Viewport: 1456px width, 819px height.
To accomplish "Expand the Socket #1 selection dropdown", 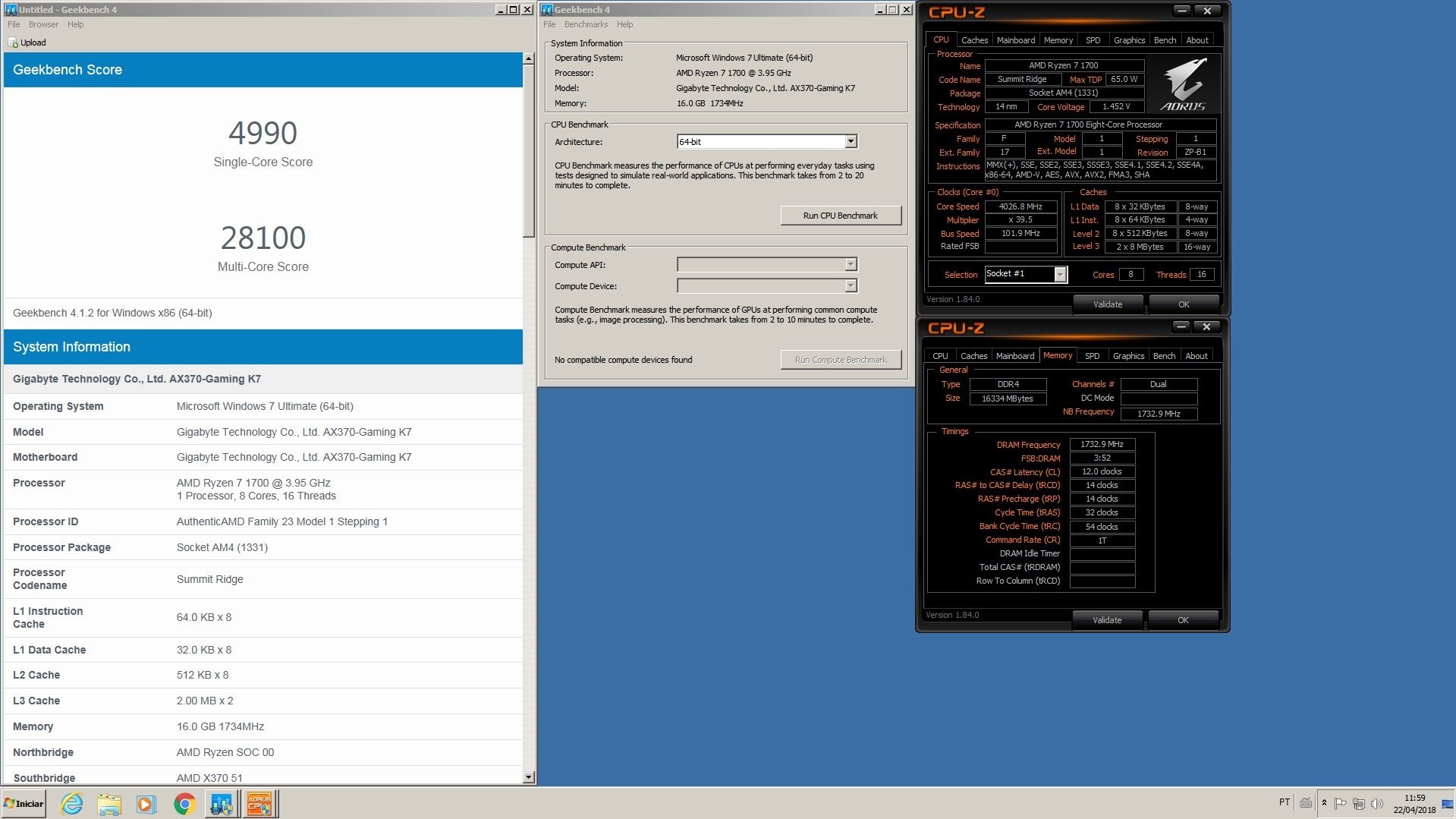I will pos(1060,275).
